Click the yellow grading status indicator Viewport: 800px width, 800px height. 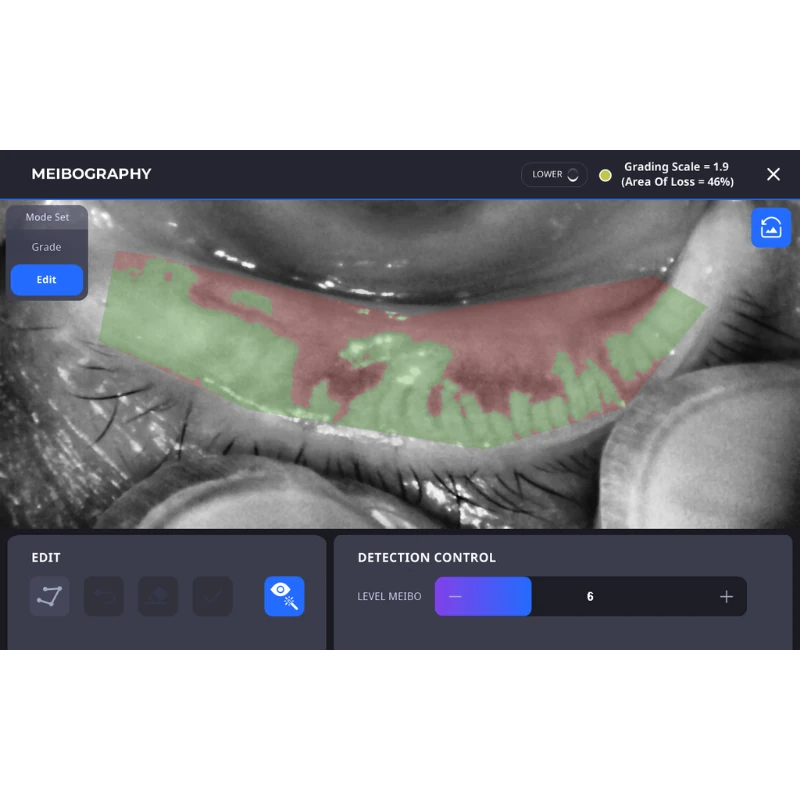pyautogui.click(x=605, y=174)
